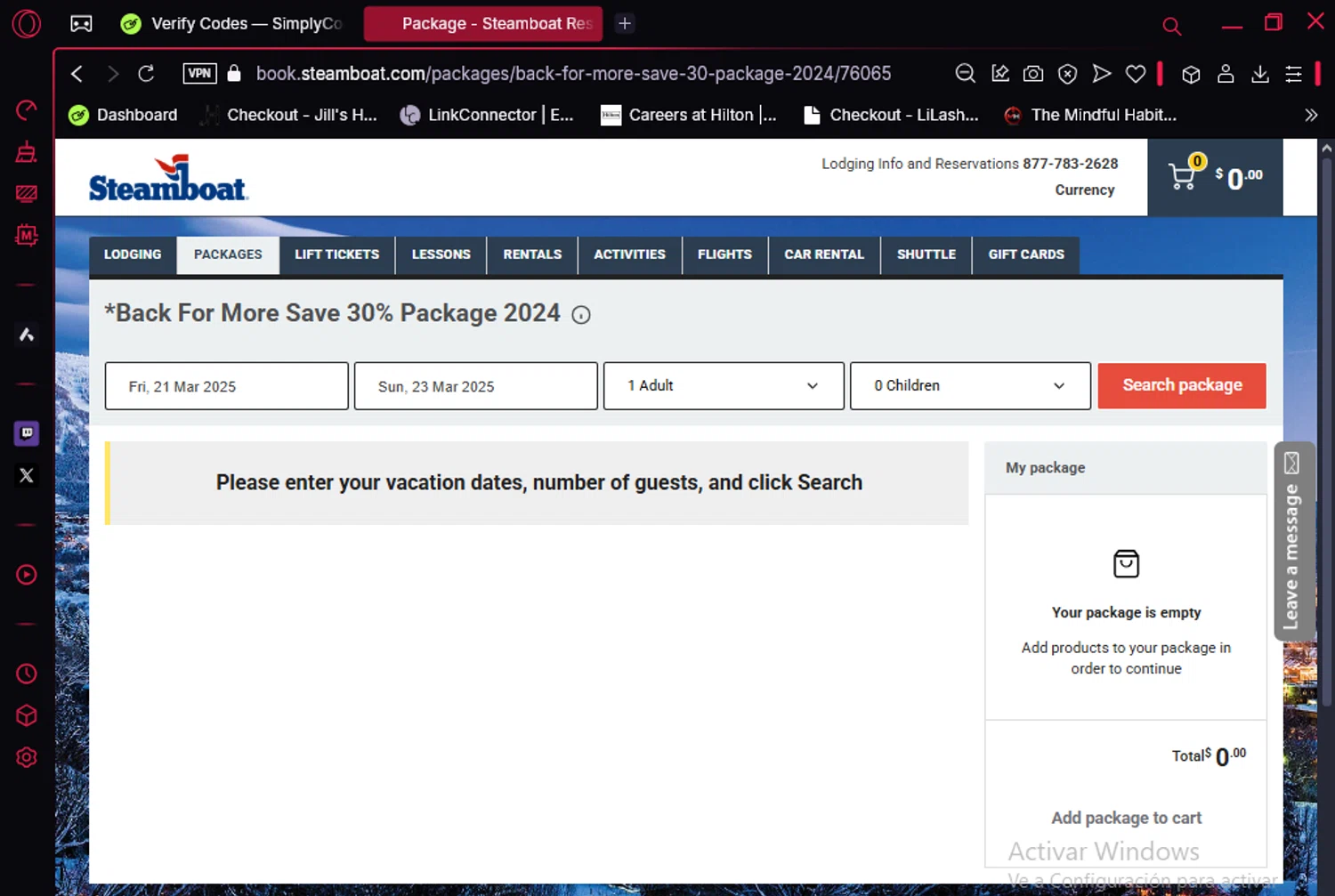Select the PACKAGES tab
The image size is (1335, 896).
(x=228, y=254)
